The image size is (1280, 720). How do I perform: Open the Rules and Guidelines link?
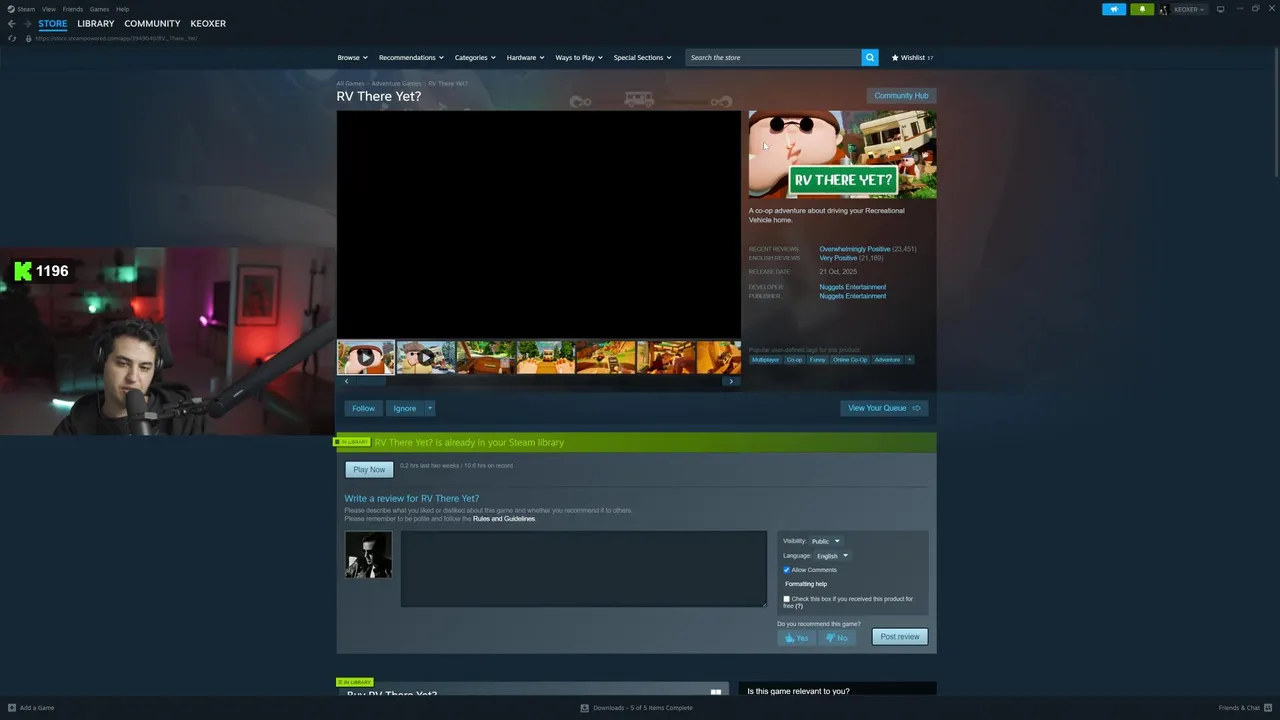[x=504, y=519]
